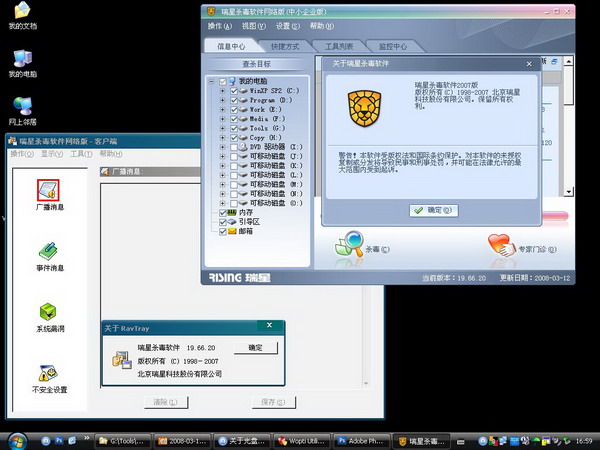The width and height of the screenshot is (600, 450).
Task: Click the scroll-down arrow in the main window scrollbar
Action: (569, 192)
